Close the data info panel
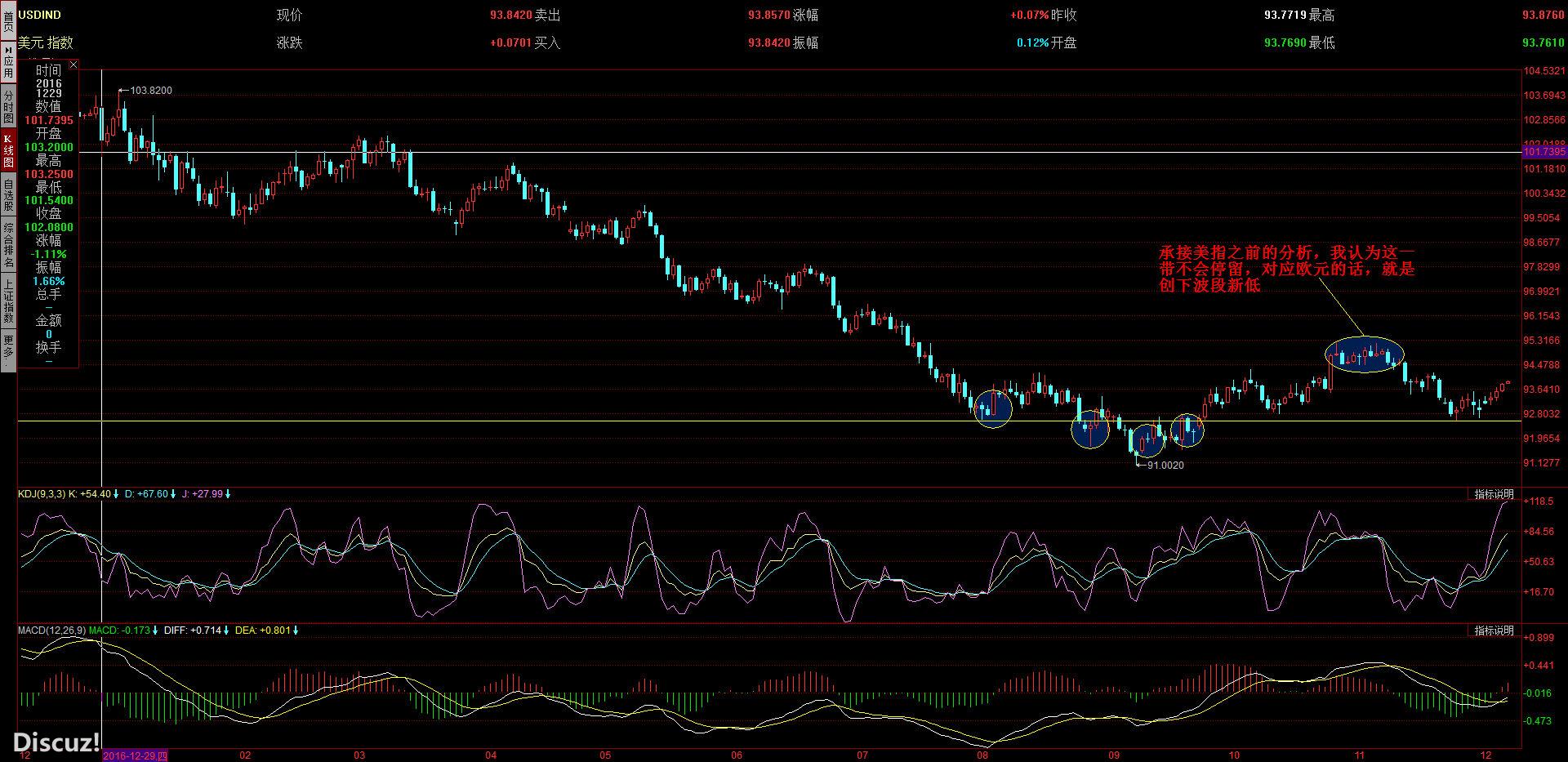Screen dimensions: 1568x762 pos(73,64)
